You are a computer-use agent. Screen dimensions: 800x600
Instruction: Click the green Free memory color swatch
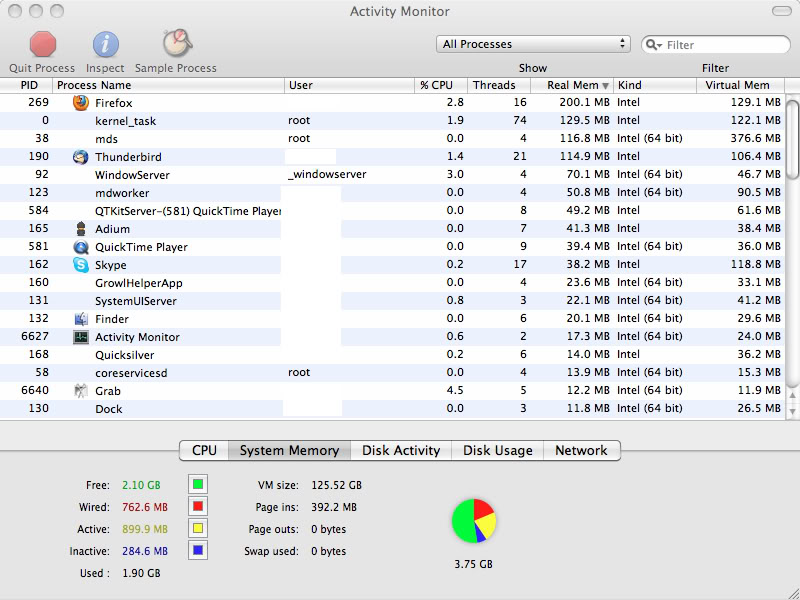[x=198, y=484]
